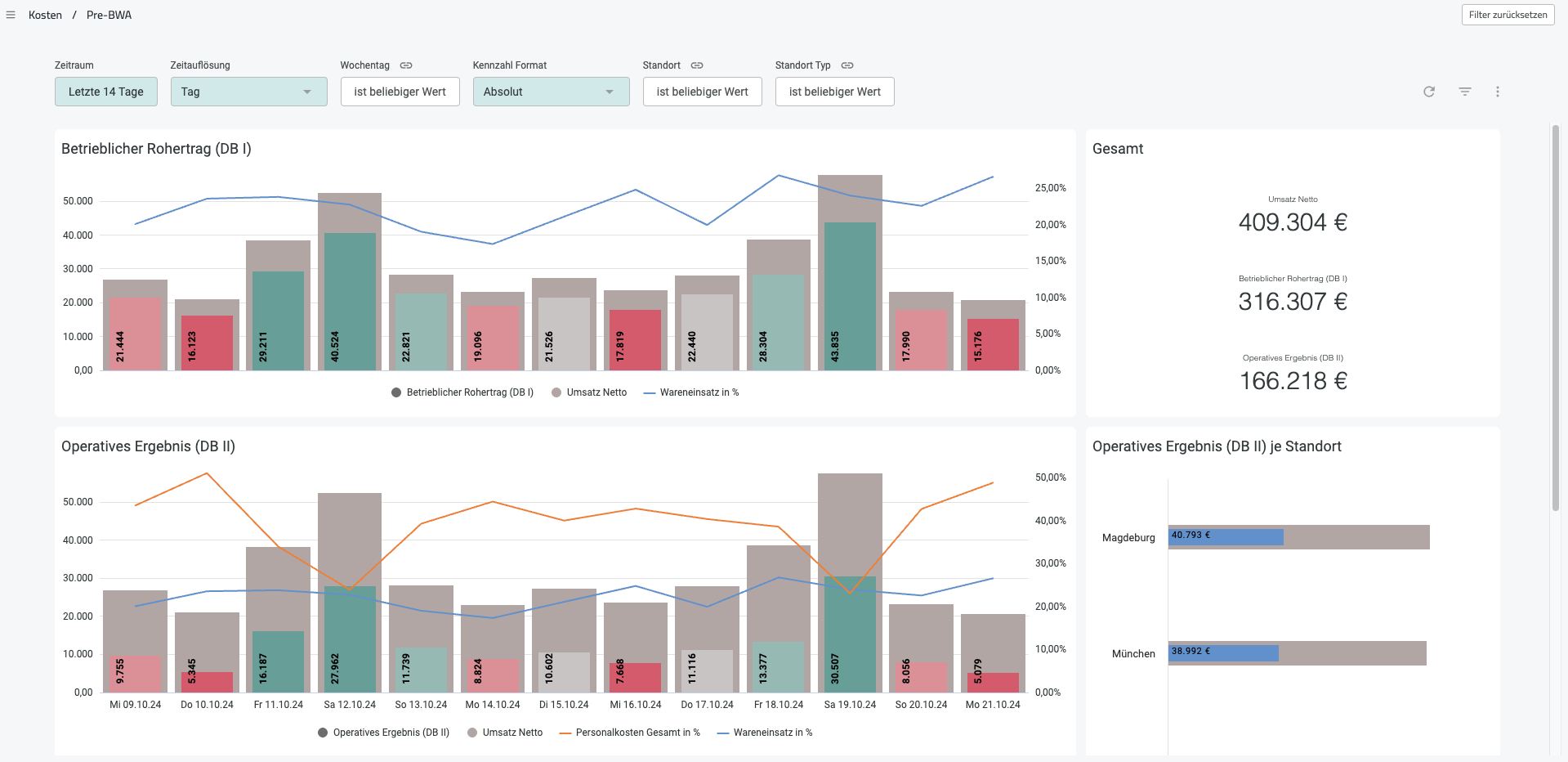The height and width of the screenshot is (762, 1568).
Task: Click the Sa 12.10.24 axis label
Action: click(350, 705)
